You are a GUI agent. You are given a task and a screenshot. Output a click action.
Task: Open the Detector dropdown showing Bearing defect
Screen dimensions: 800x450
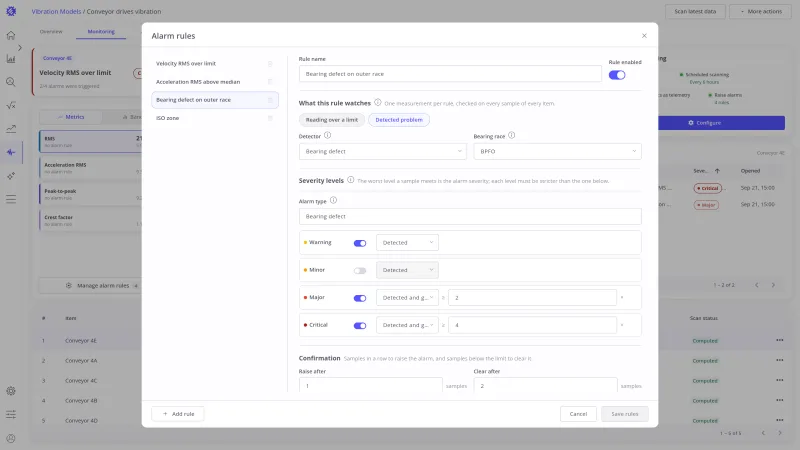(383, 152)
